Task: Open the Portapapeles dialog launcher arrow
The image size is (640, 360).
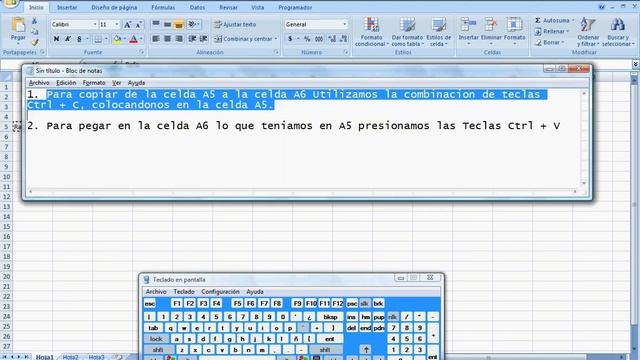Action: 42,52
